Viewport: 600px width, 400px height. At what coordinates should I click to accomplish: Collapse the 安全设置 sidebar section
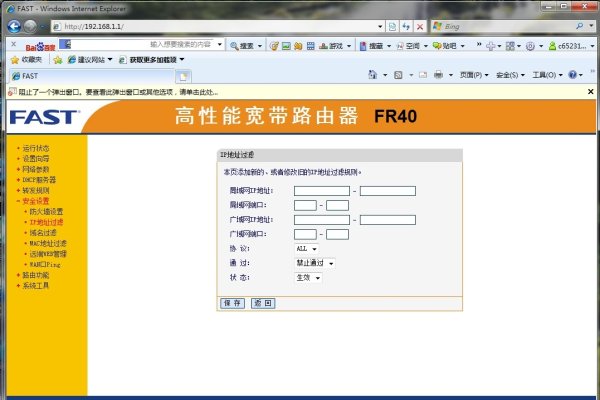[36, 201]
